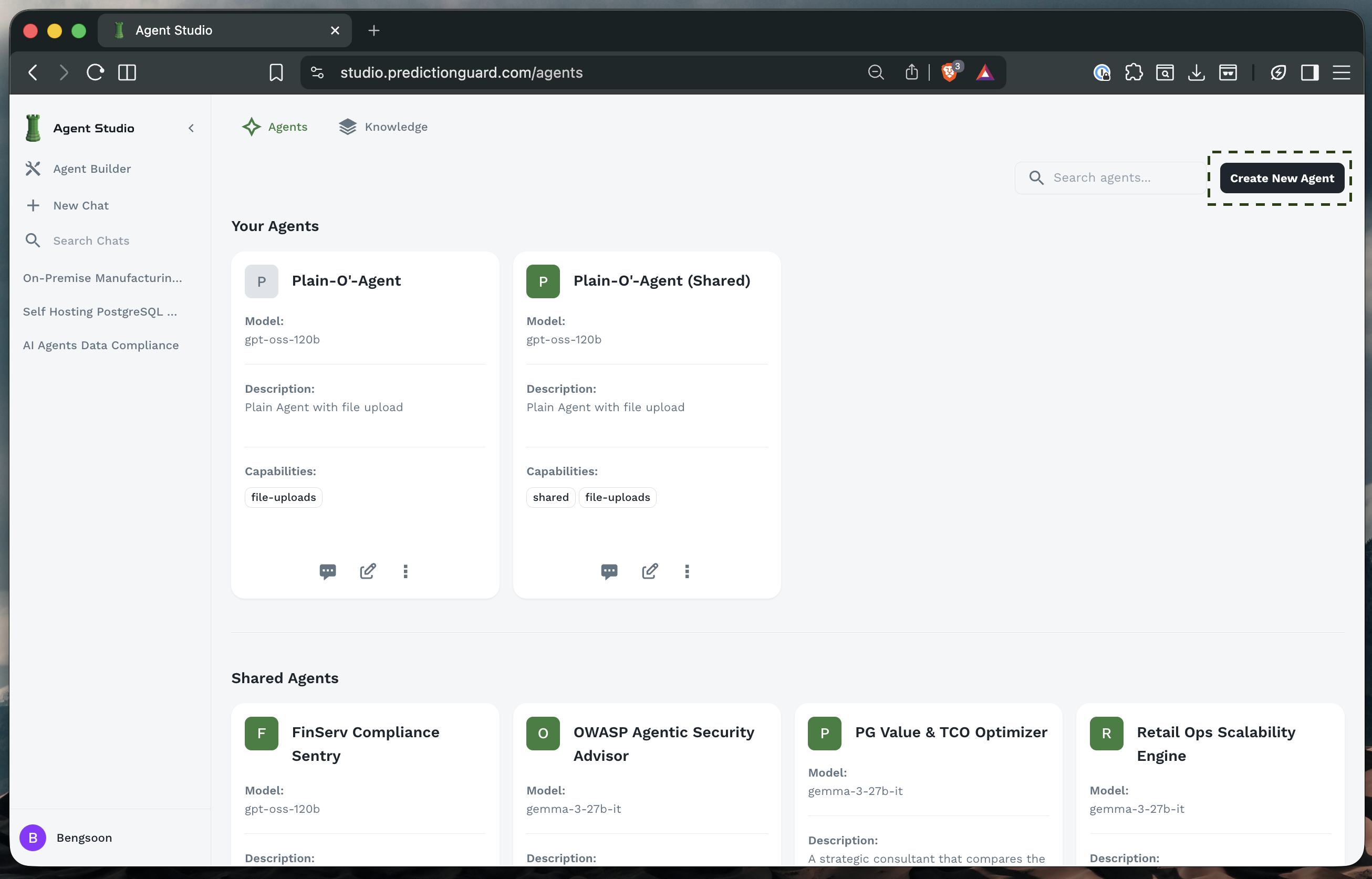Switch to the Knowledge tab
The width and height of the screenshot is (1372, 879).
383,127
